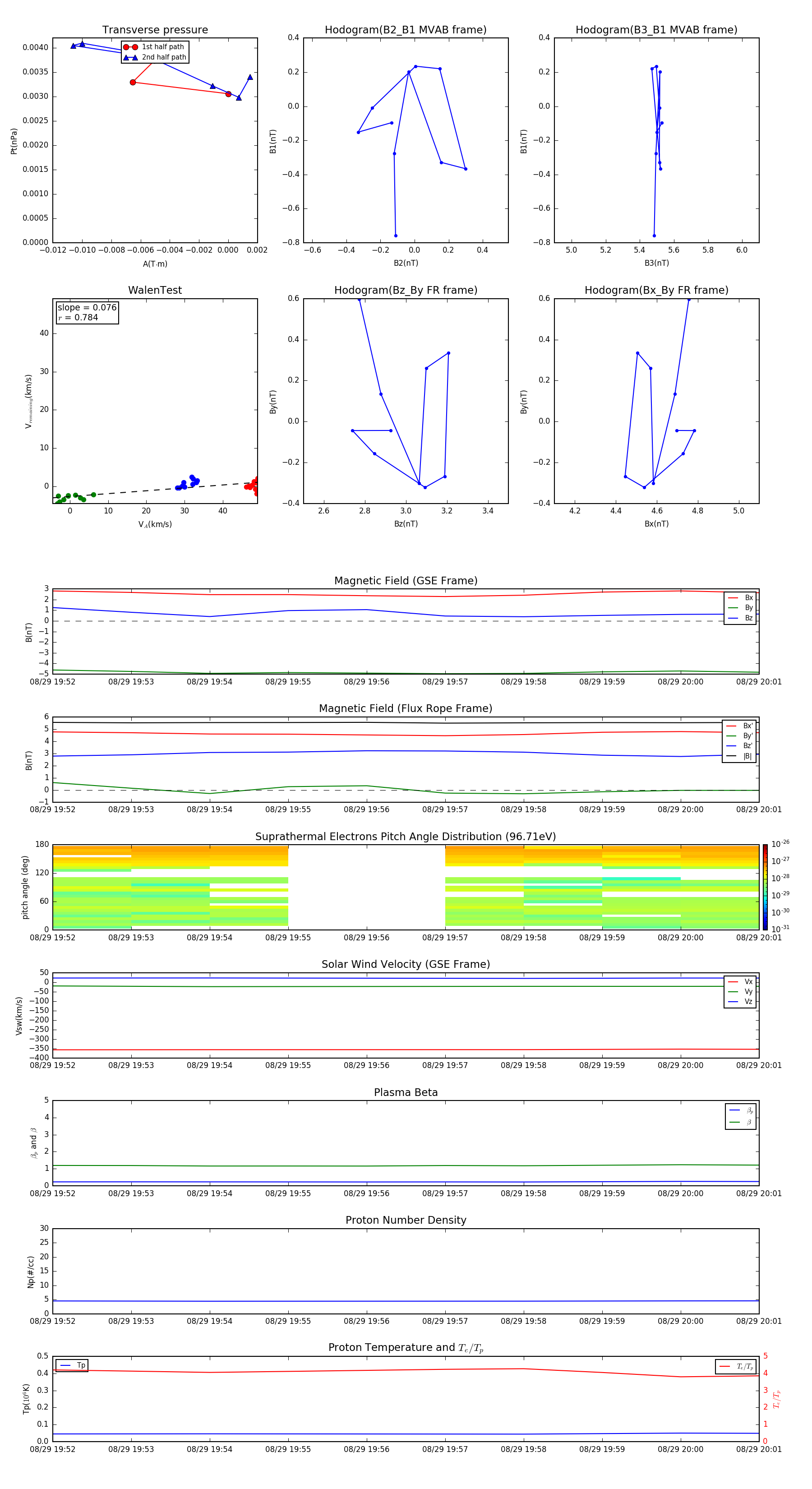Select the 'A(T·m)' x-axis label
Viewport: 812px width, 1489px height.
point(155,264)
